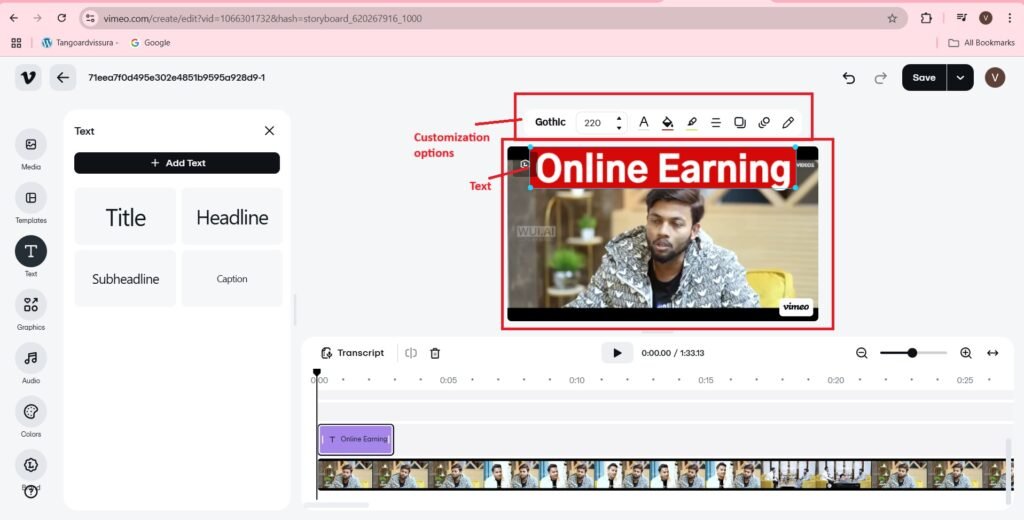The width and height of the screenshot is (1024, 520).
Task: Redo the last edit
Action: (x=880, y=78)
